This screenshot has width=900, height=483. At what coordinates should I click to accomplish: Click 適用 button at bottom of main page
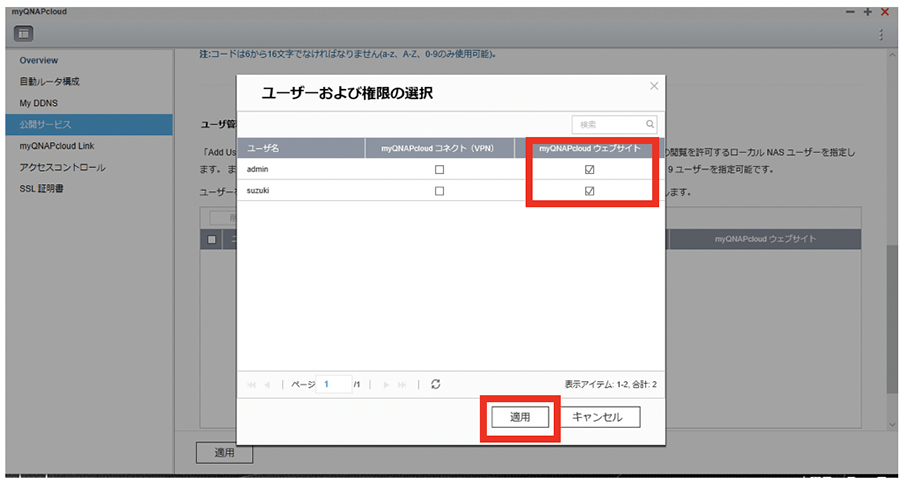pos(224,453)
